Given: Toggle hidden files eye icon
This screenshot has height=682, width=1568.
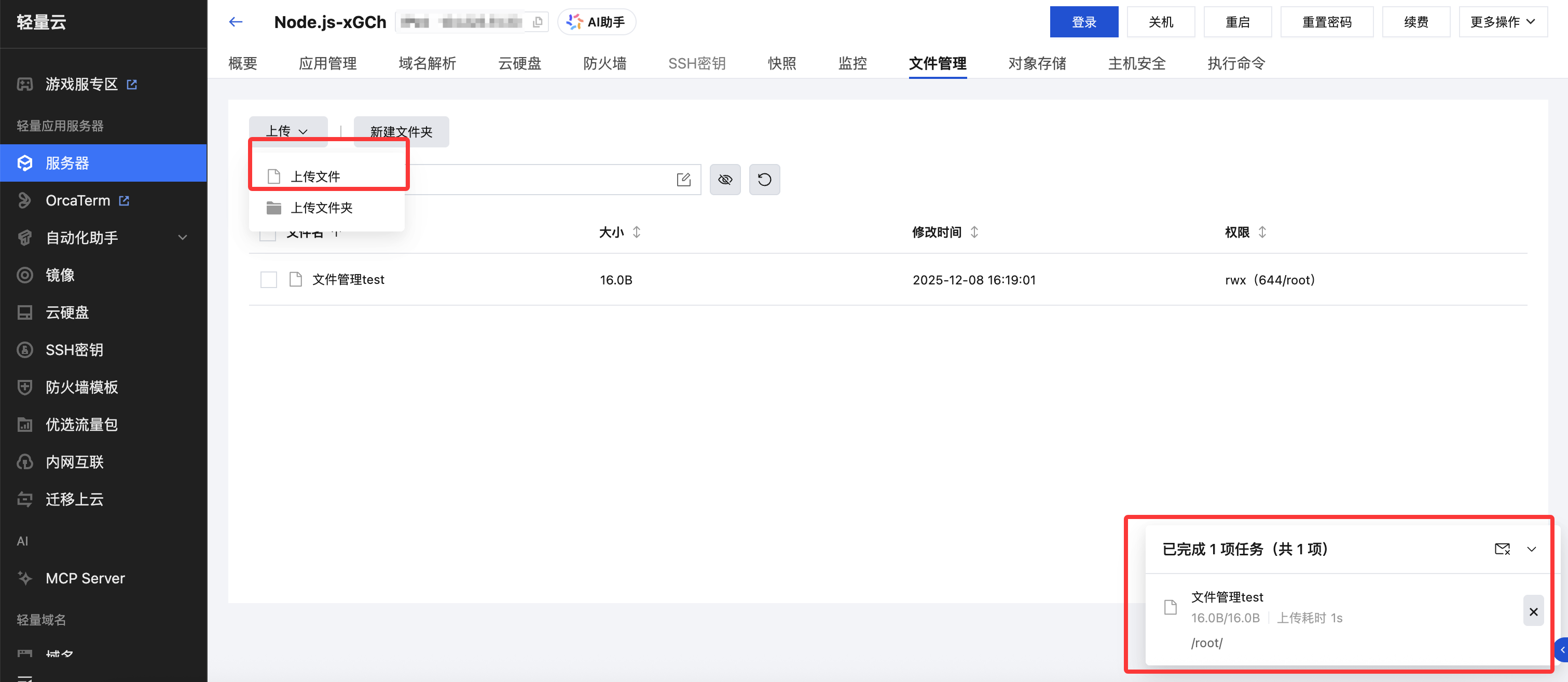Looking at the screenshot, I should [x=725, y=180].
